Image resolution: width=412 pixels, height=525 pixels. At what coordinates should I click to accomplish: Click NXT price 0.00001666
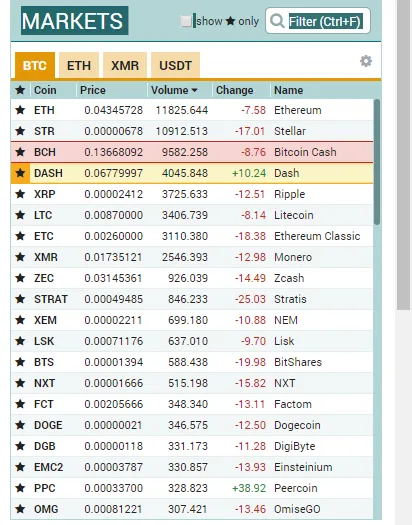click(x=113, y=383)
